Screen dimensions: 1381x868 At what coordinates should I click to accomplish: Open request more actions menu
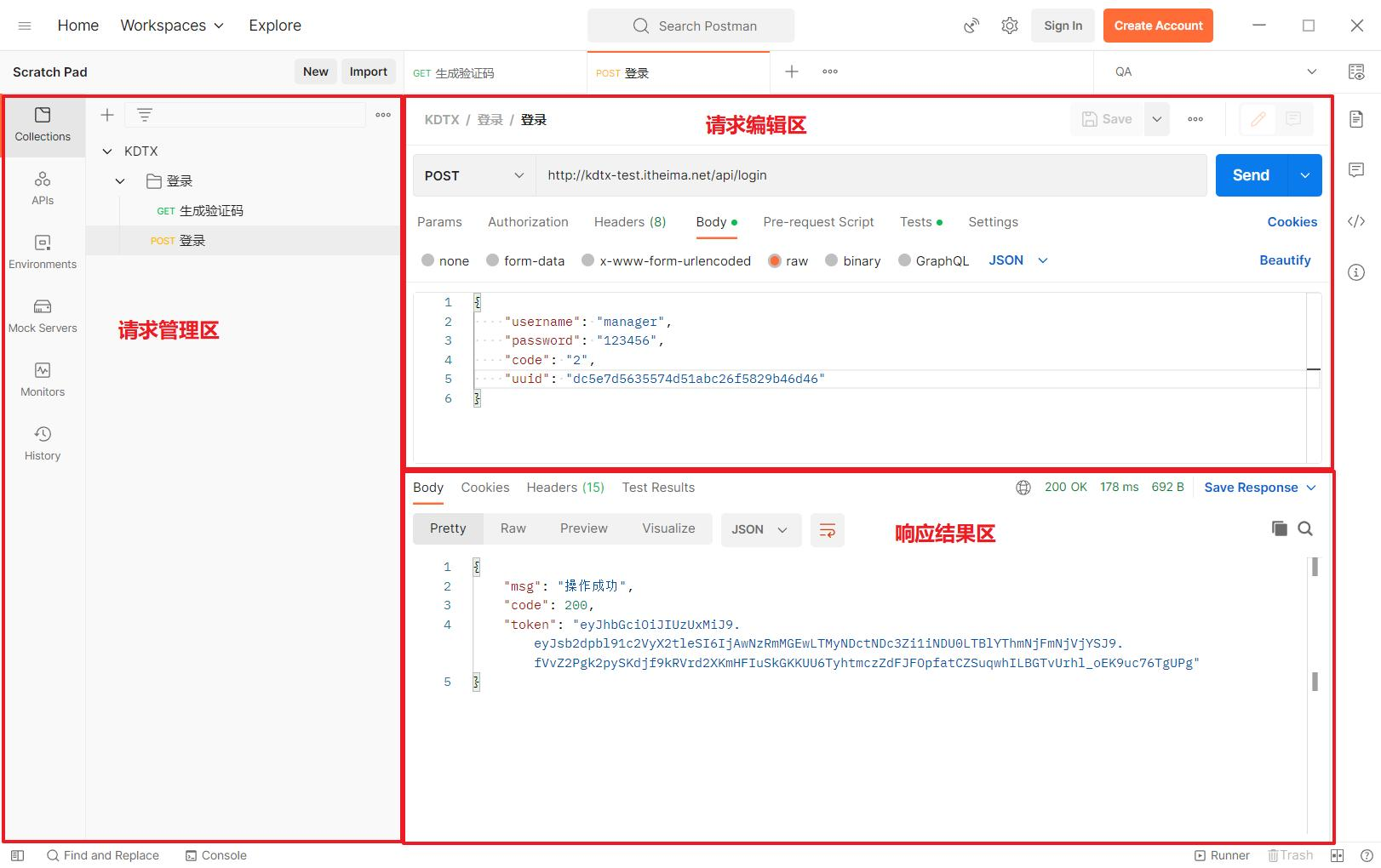pos(1195,119)
